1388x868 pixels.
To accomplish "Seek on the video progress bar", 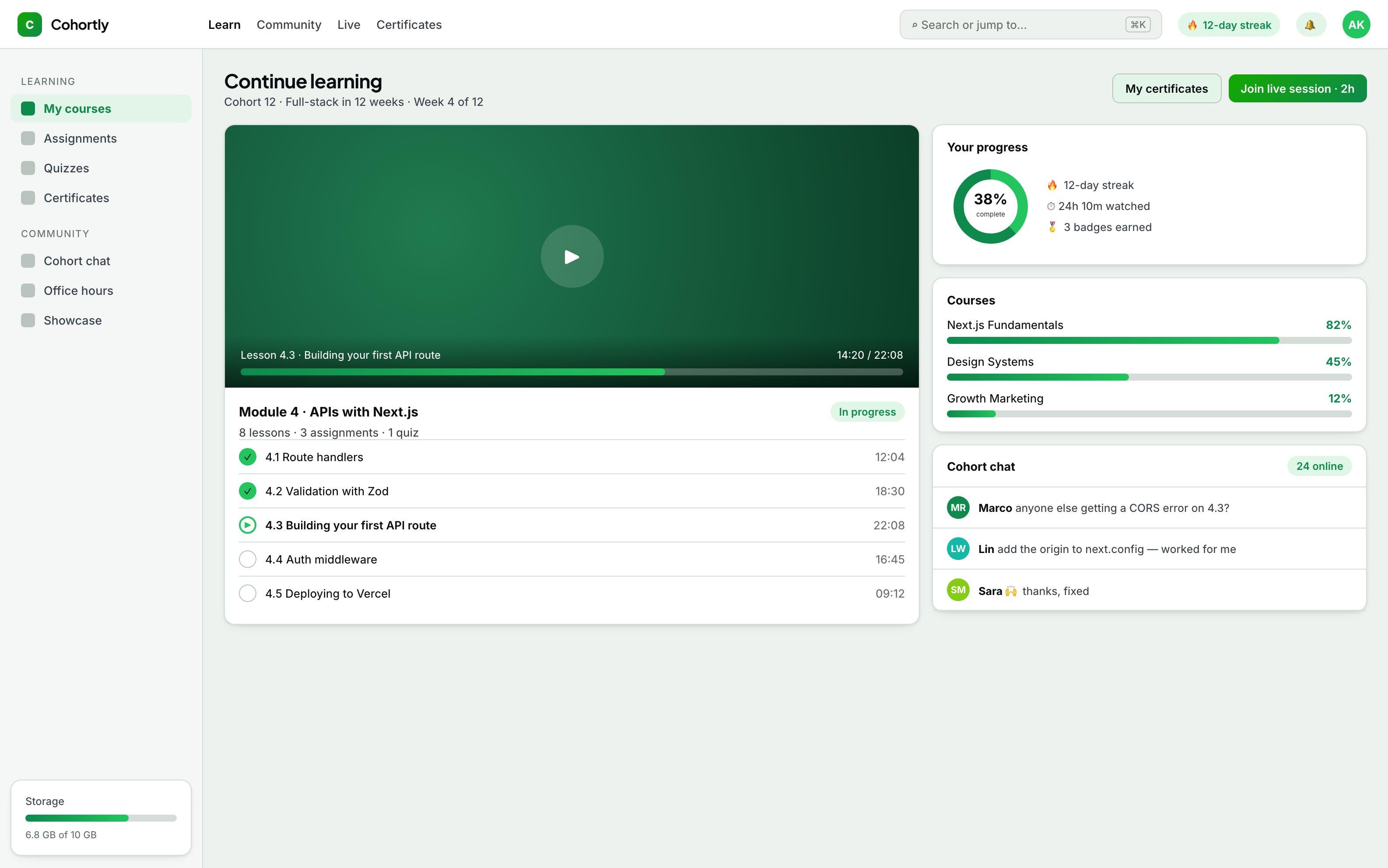I will click(x=572, y=372).
